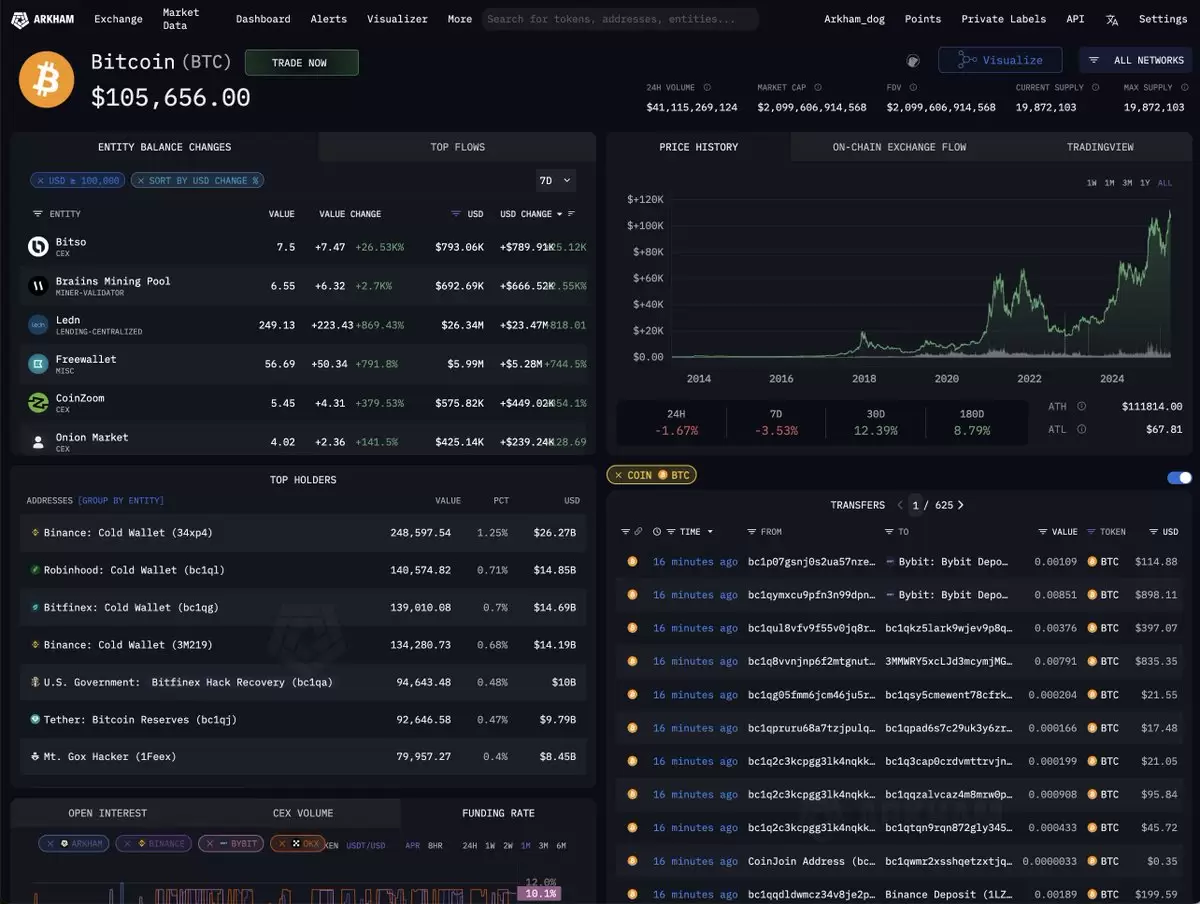Click the info icon beside CURRENT SUPPLY
Image resolution: width=1200 pixels, height=904 pixels.
coord(1098,88)
